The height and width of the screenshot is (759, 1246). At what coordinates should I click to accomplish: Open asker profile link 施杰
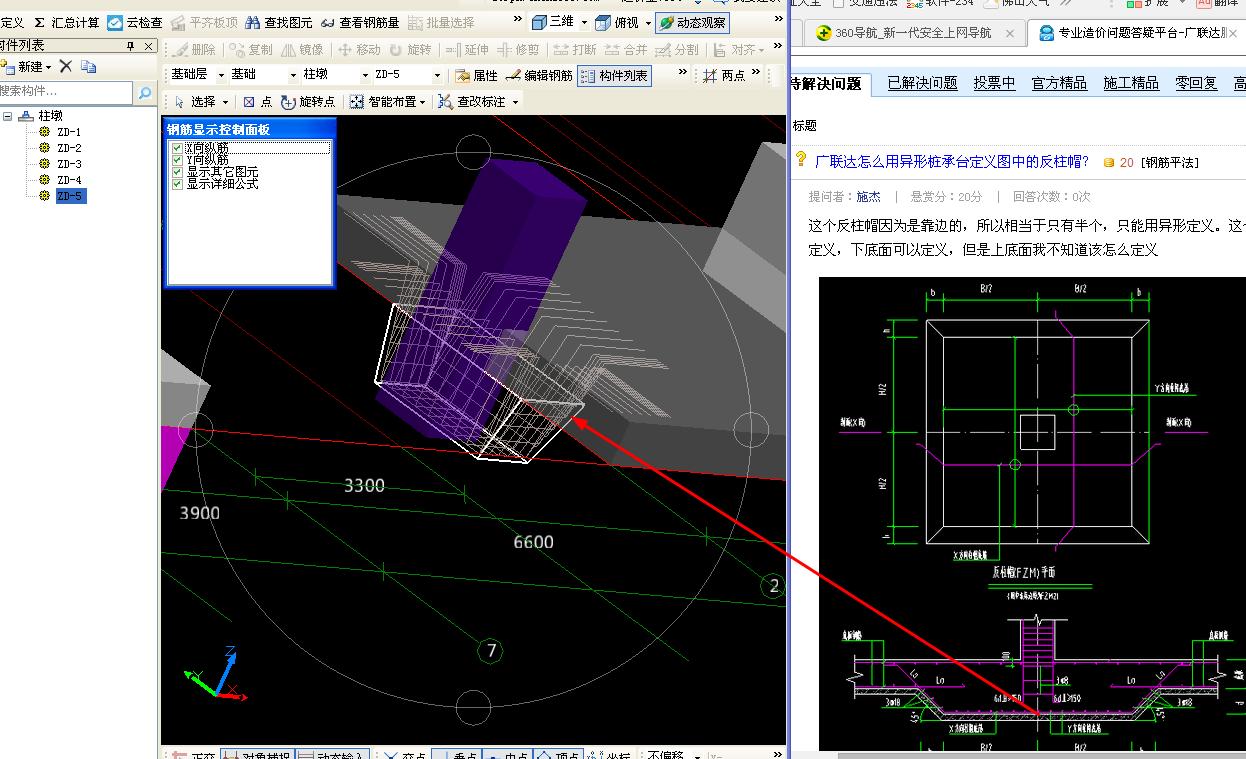point(868,197)
